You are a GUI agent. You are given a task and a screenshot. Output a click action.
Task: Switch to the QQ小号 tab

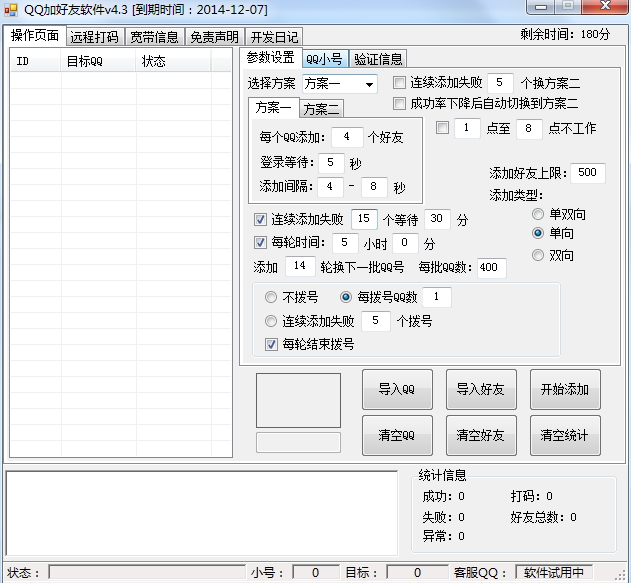(x=325, y=58)
